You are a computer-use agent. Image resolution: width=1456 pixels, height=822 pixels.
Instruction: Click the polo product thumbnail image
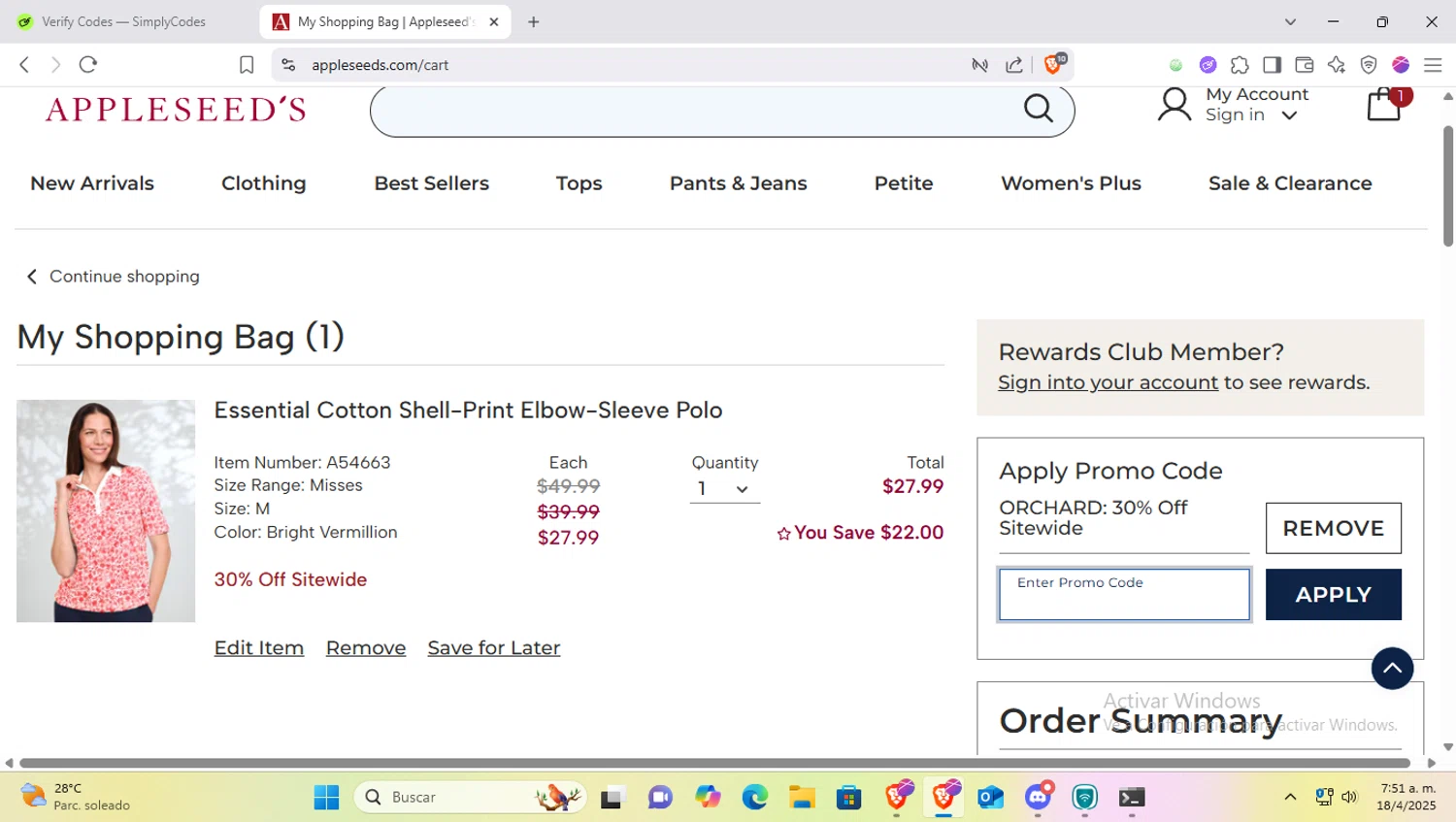[x=106, y=510]
